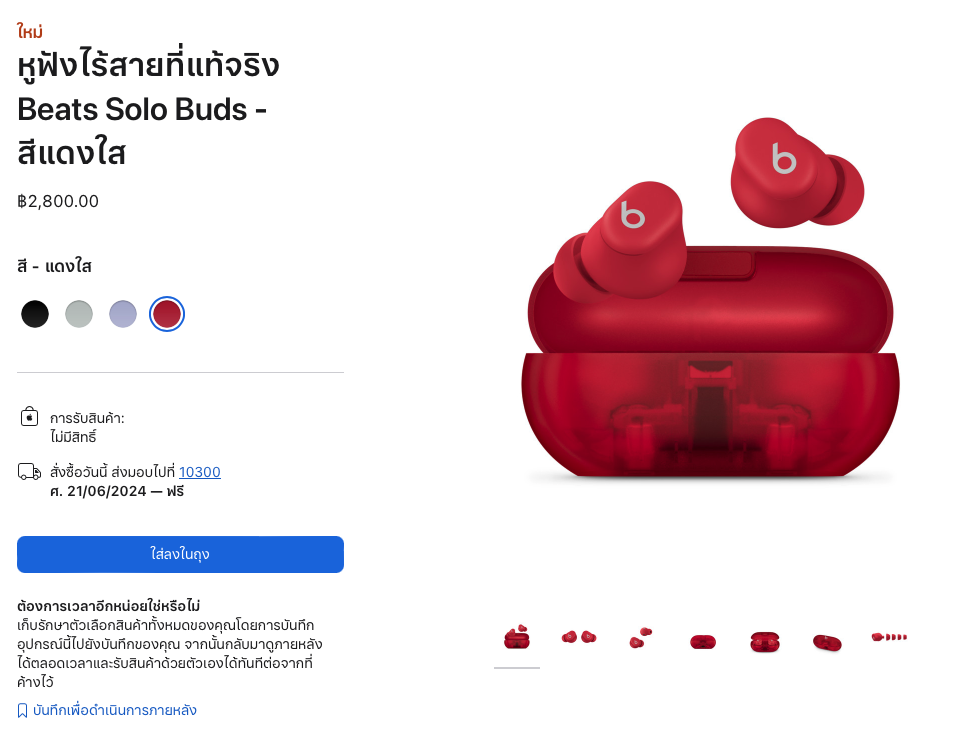Click the delivery truck icon
The image size is (956, 753).
click(29, 472)
